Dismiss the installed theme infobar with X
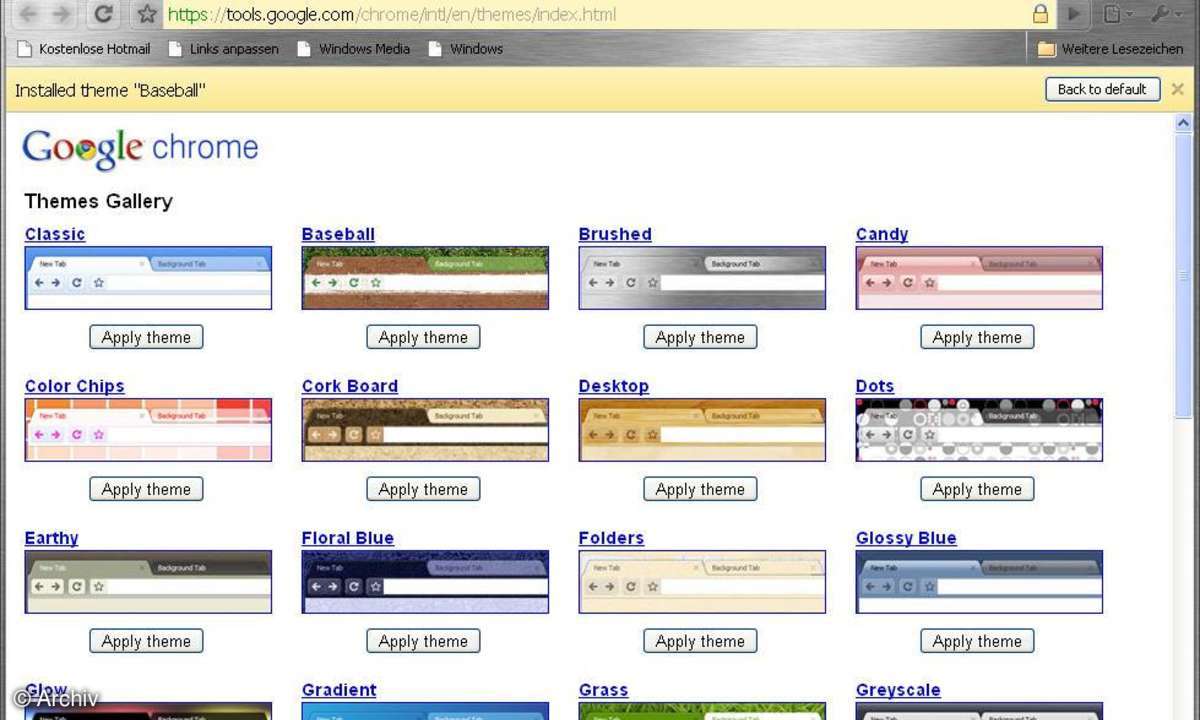Viewport: 1200px width, 720px height. (1177, 89)
